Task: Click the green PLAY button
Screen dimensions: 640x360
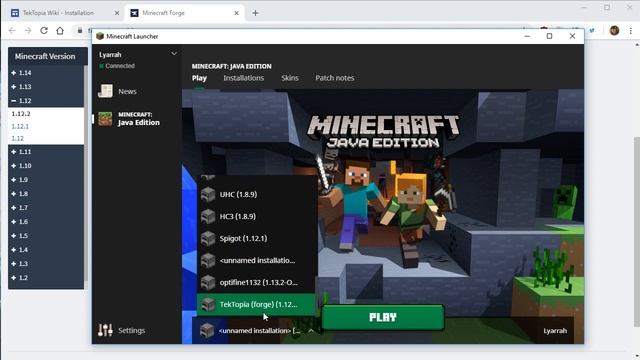Action: point(383,317)
